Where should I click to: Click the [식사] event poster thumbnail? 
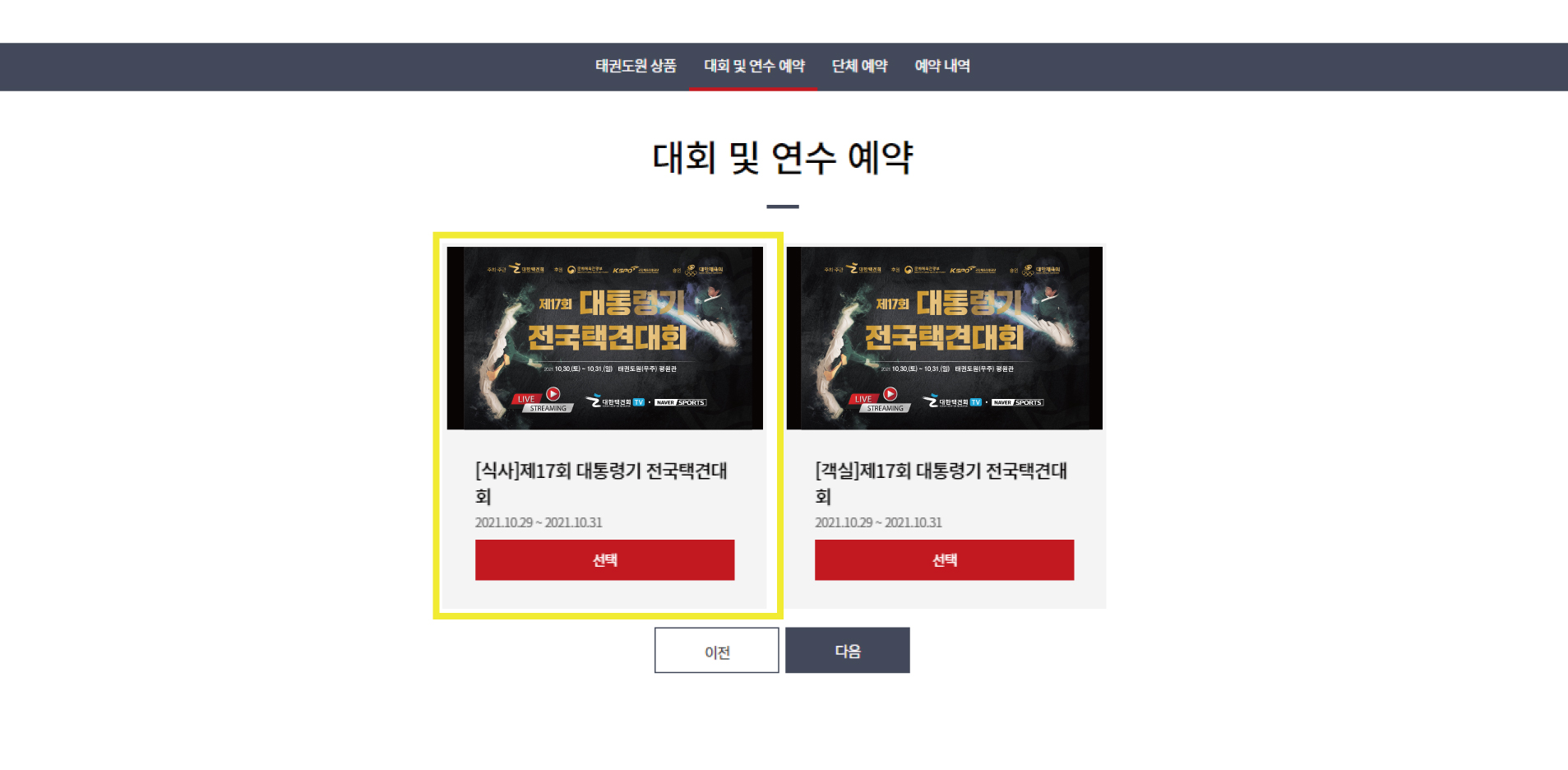tap(604, 338)
